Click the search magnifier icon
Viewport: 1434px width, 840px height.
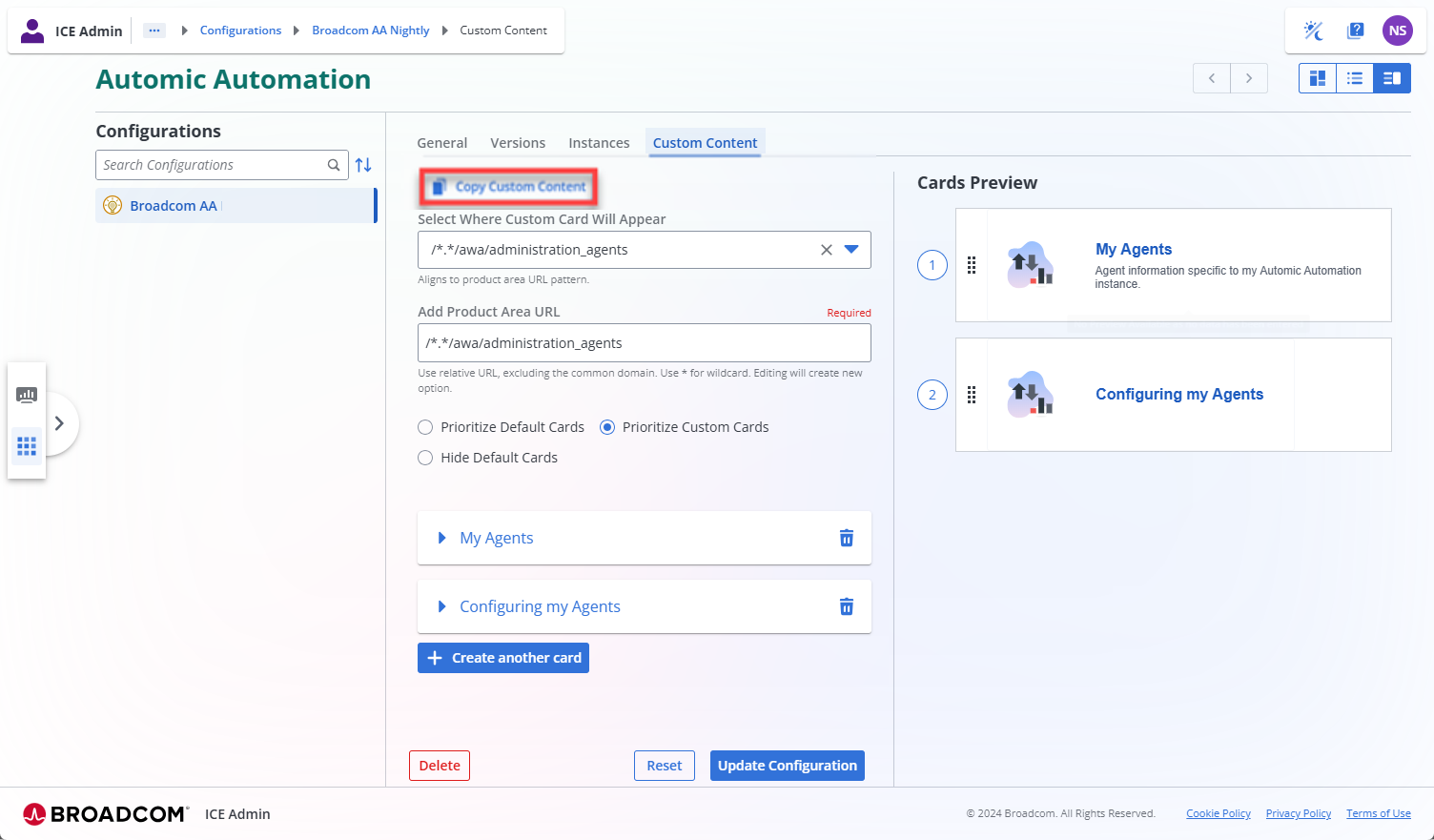point(334,165)
